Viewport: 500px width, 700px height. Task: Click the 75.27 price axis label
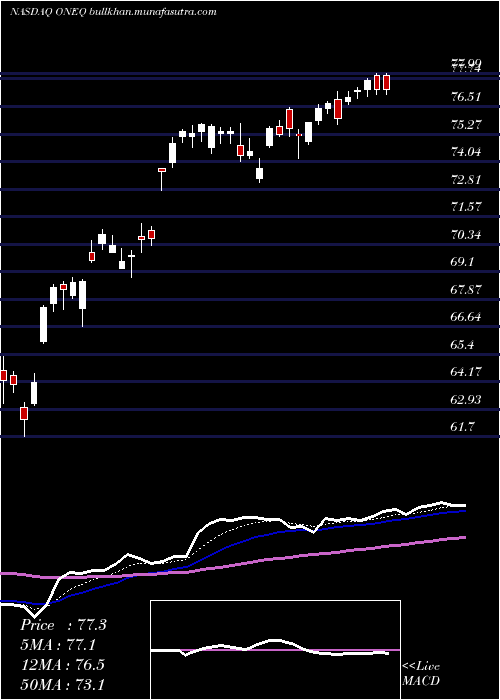point(466,124)
